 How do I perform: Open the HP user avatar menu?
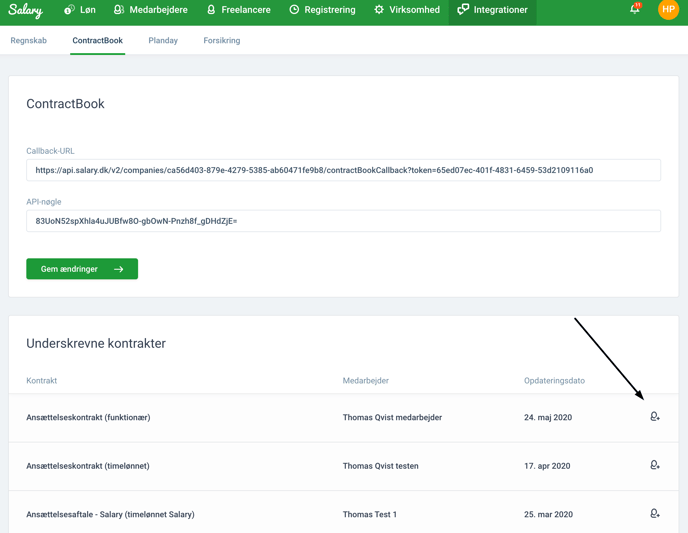click(668, 9)
